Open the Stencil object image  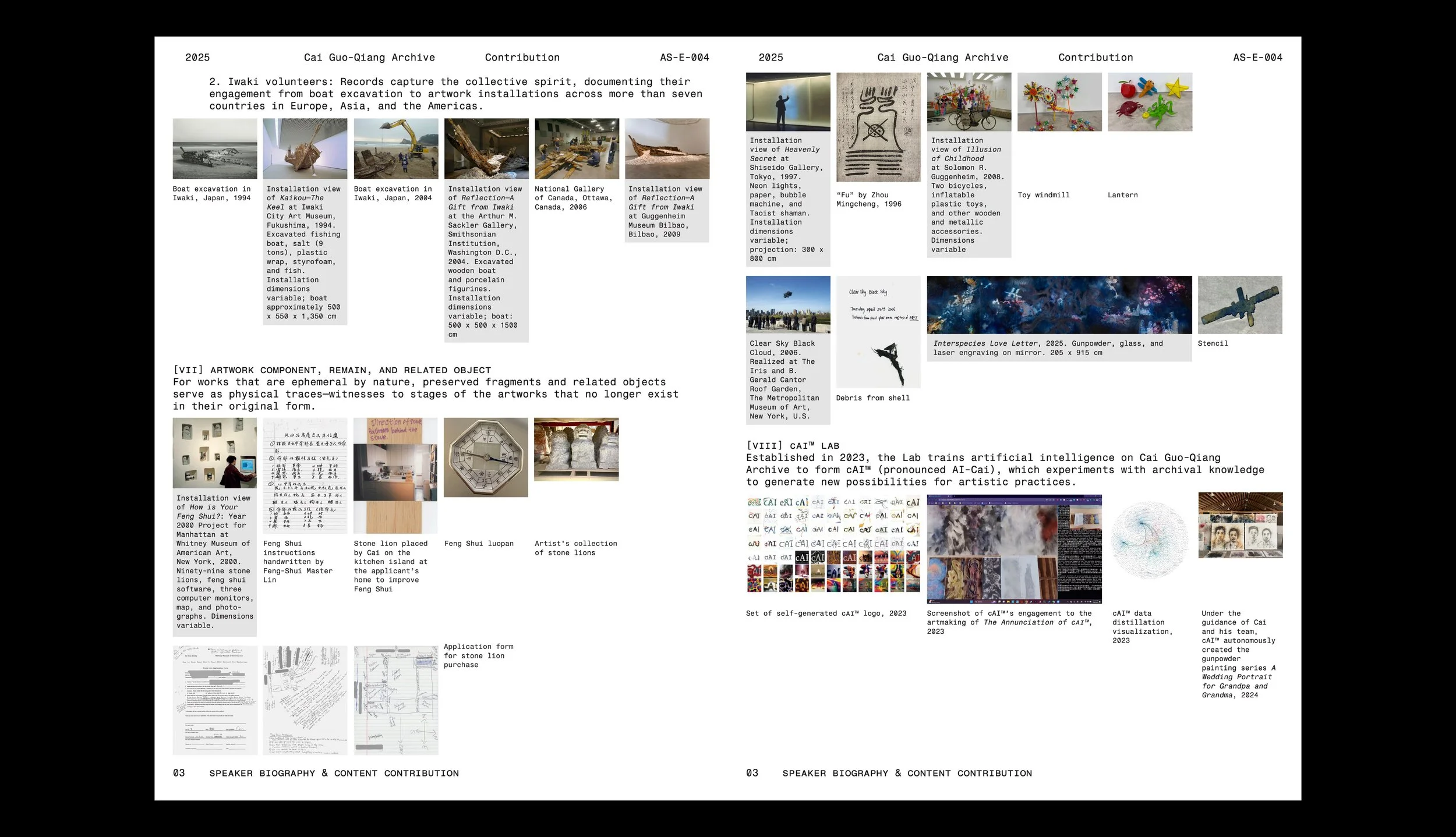click(1239, 305)
